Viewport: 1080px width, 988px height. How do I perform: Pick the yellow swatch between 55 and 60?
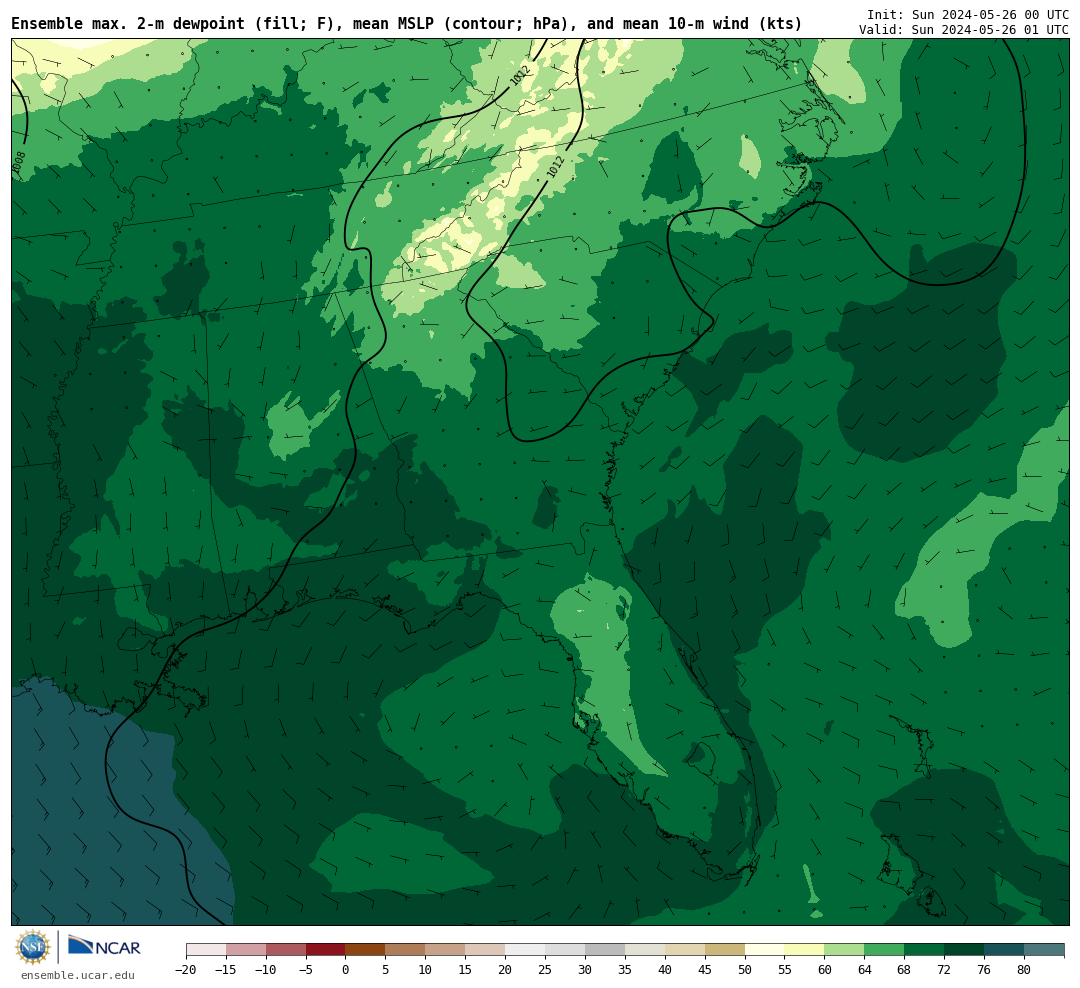point(805,950)
